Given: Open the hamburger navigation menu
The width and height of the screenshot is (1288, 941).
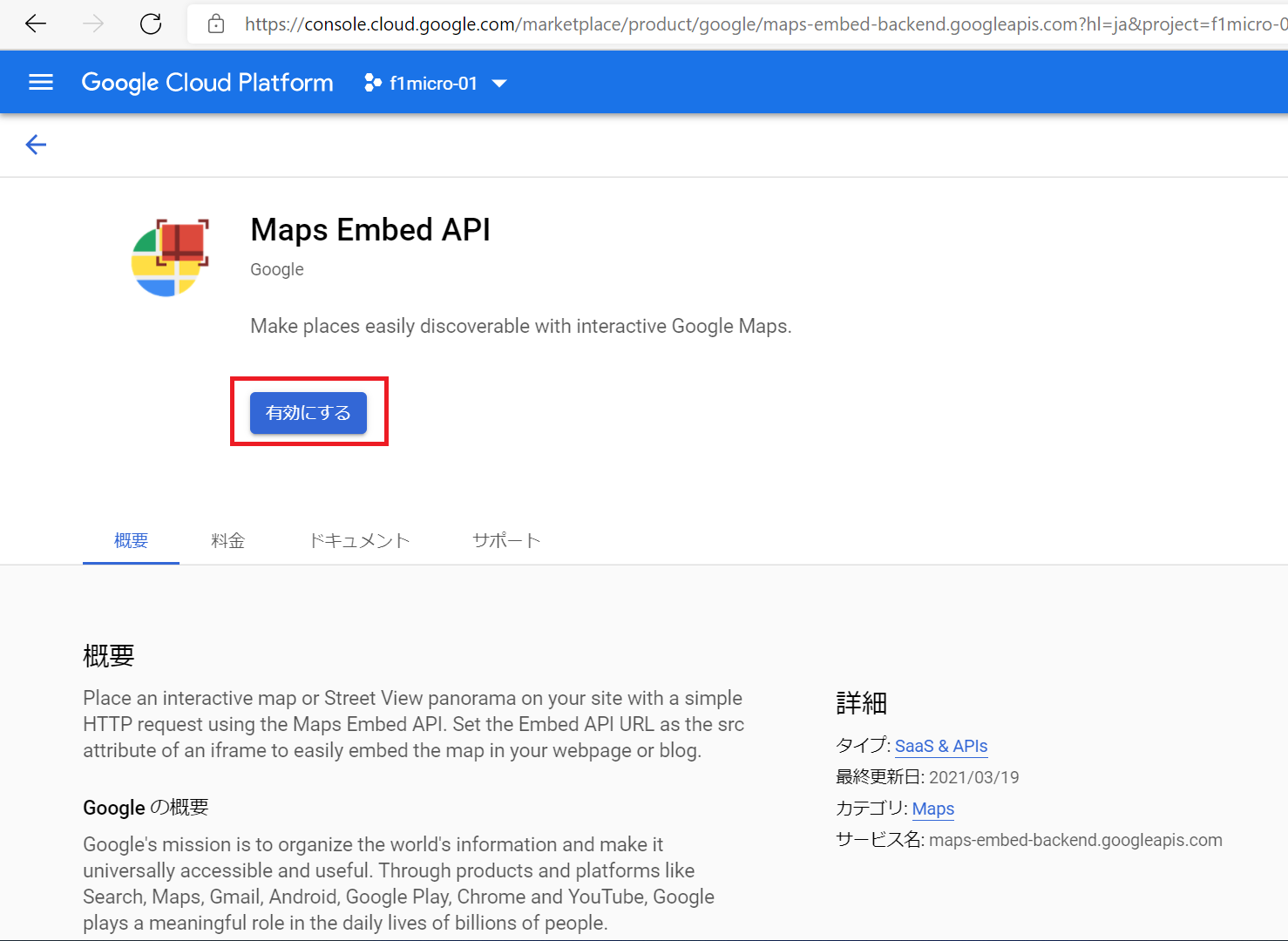Looking at the screenshot, I should point(41,83).
